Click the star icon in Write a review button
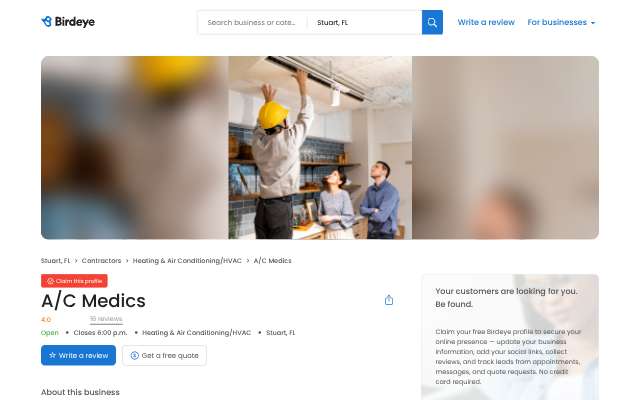 point(52,355)
